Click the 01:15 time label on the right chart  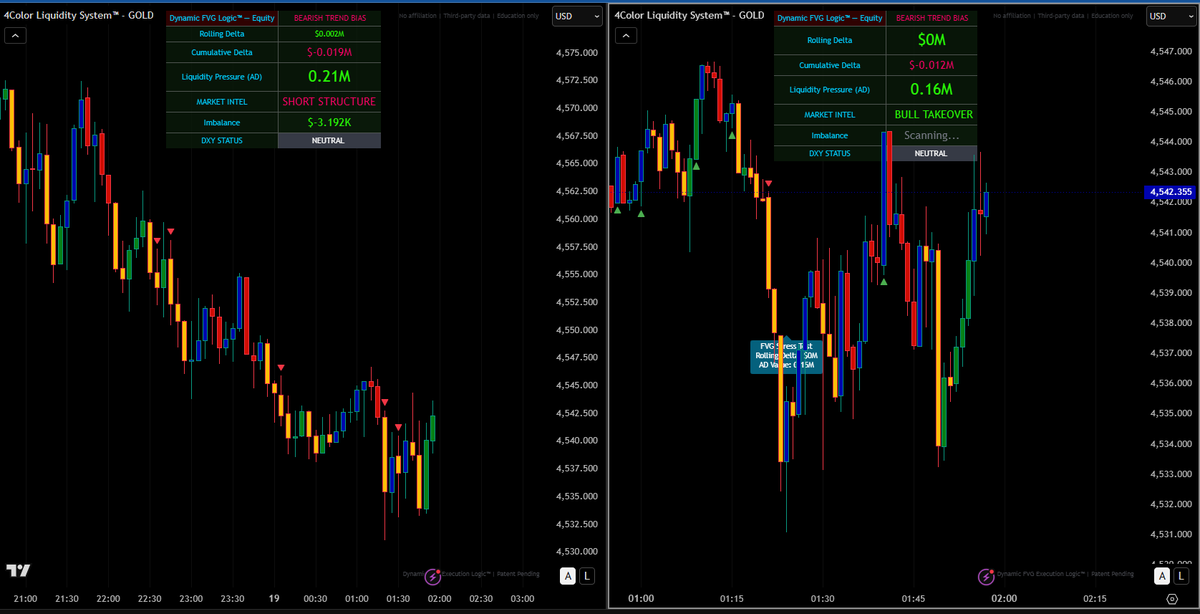click(x=731, y=598)
